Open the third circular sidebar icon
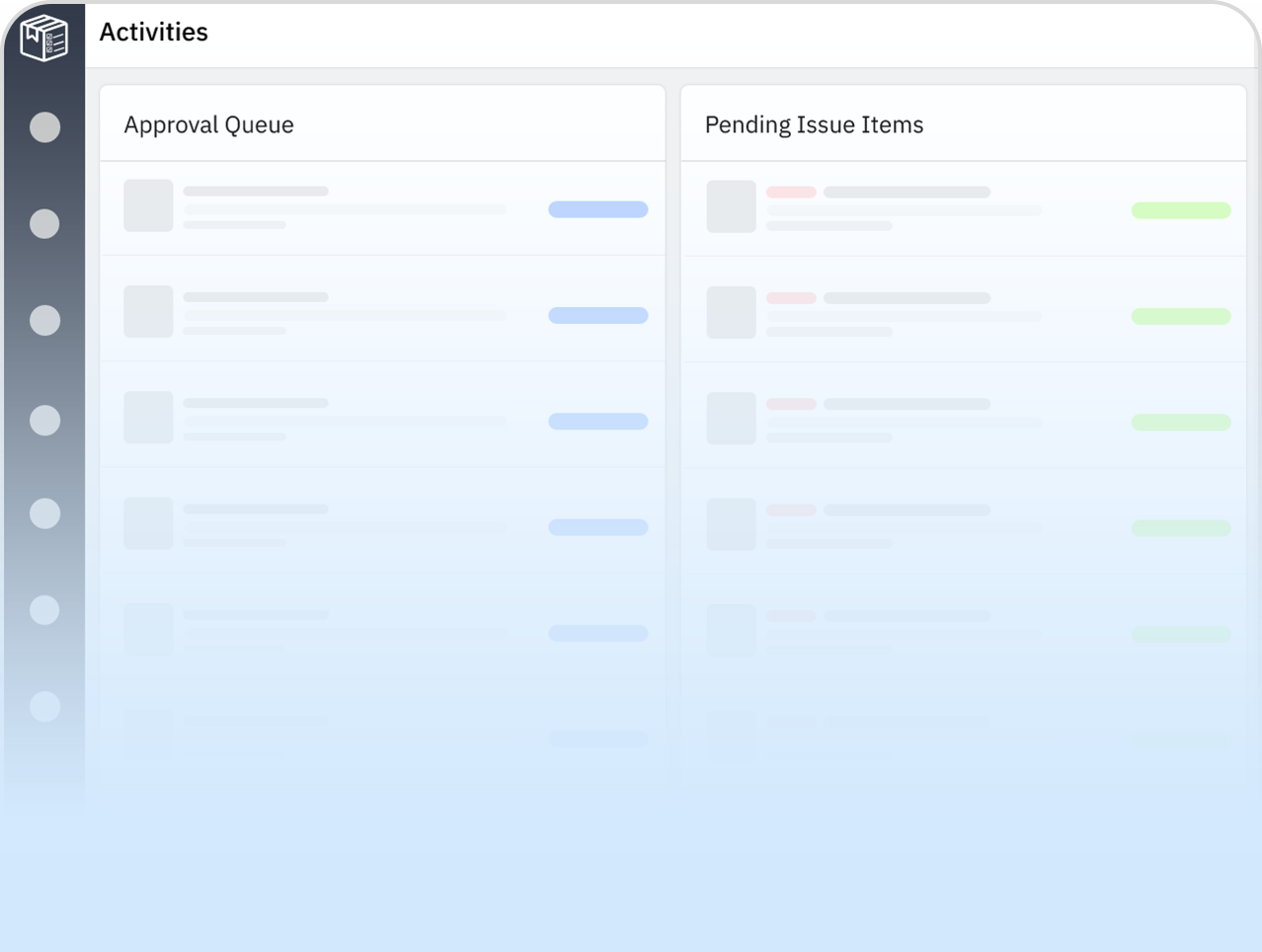Viewport: 1262px width, 952px height. point(44,320)
